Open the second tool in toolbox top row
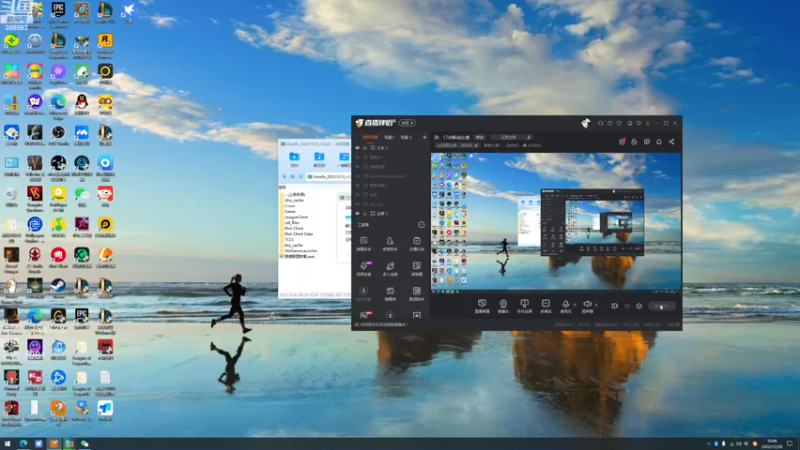This screenshot has width=800, height=450. (390, 243)
